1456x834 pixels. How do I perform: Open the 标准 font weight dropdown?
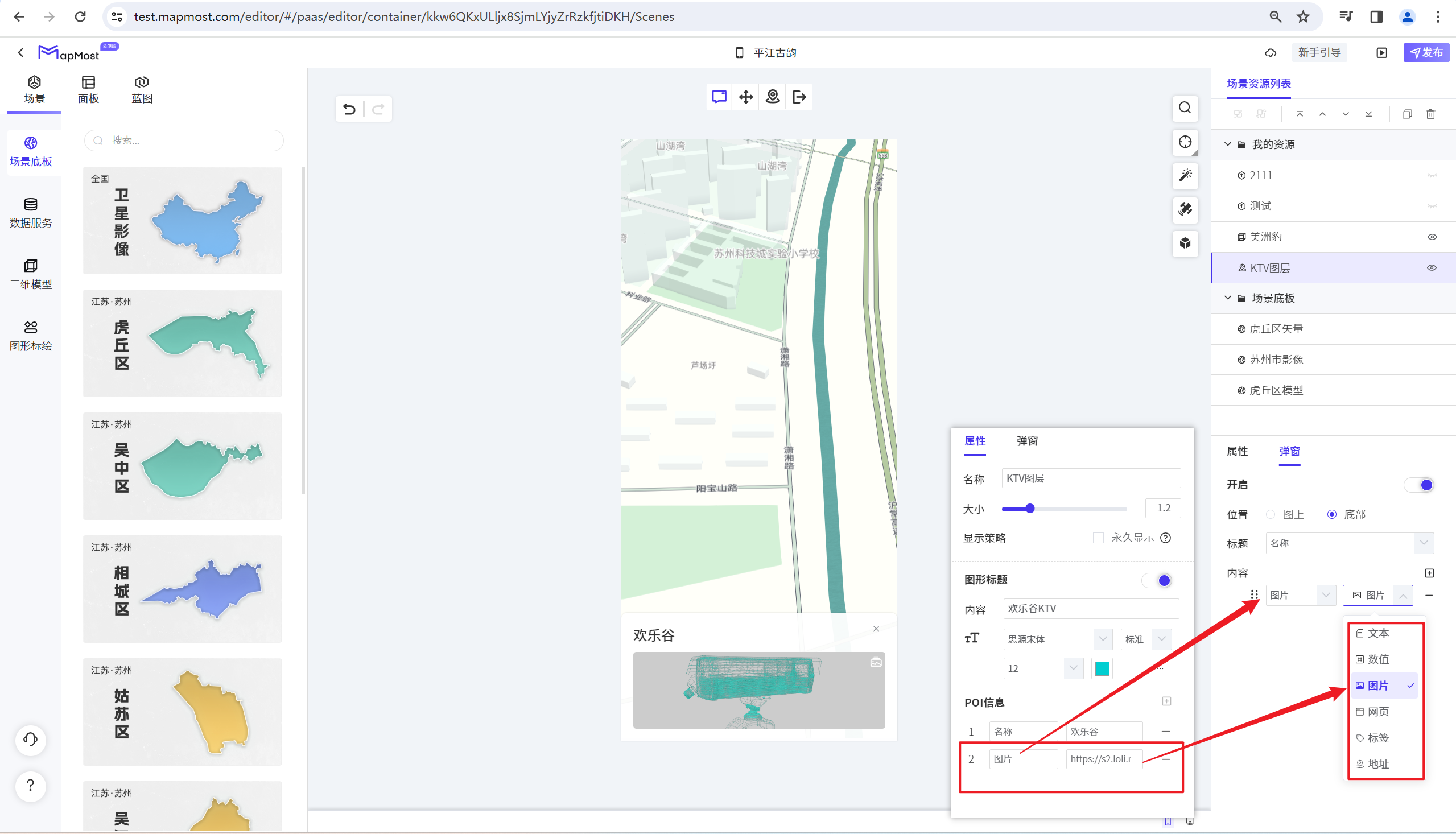(1145, 639)
